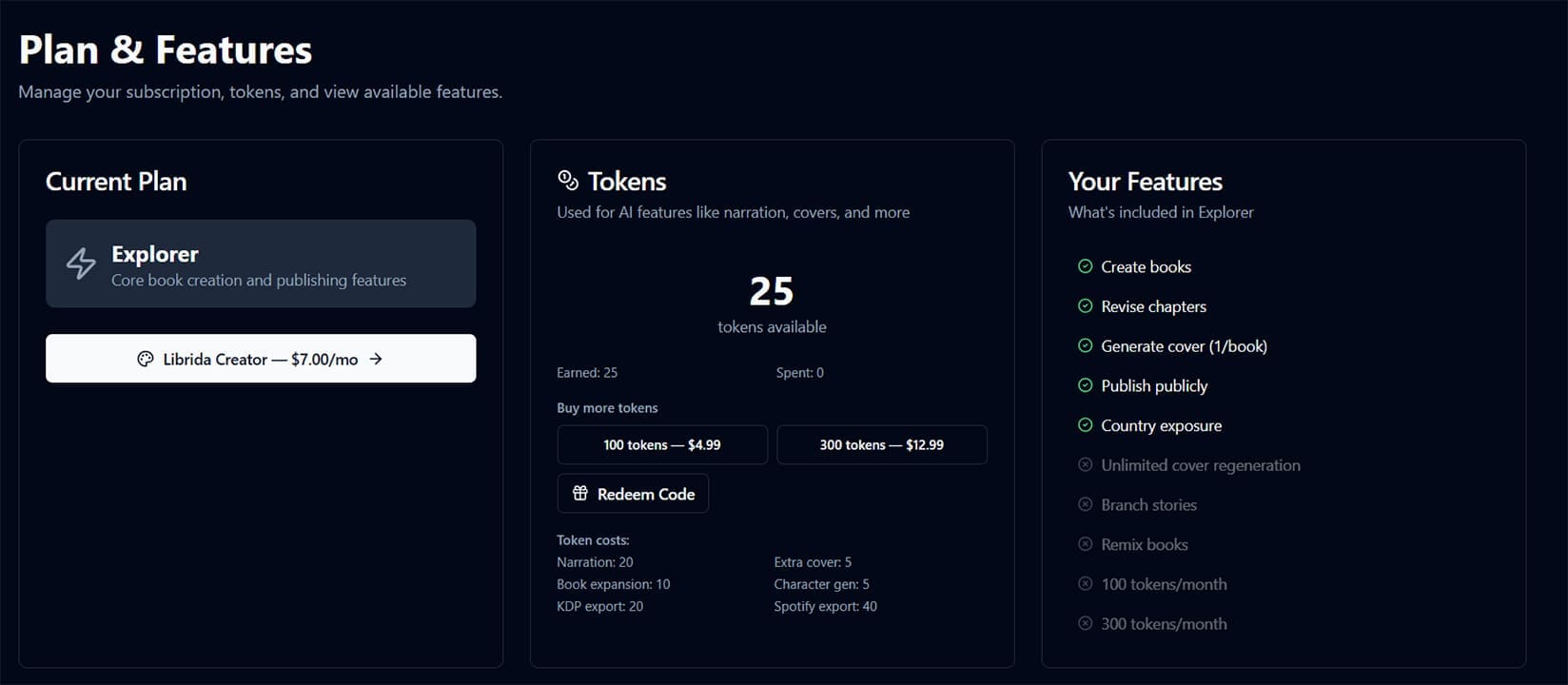The image size is (1568, 685).
Task: Click the Tokens heading text
Action: point(627,181)
